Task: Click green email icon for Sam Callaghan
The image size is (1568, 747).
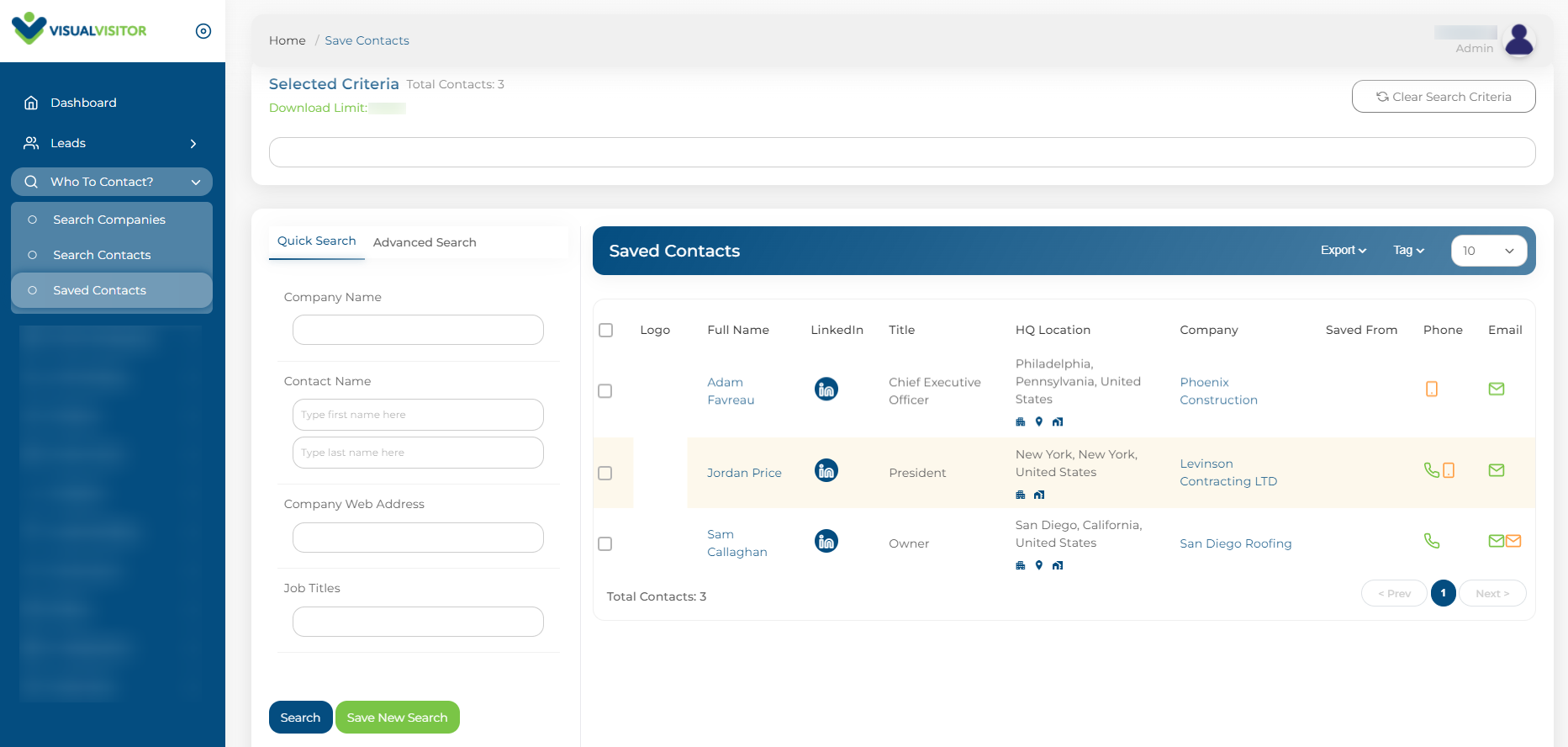Action: pyautogui.click(x=1497, y=541)
